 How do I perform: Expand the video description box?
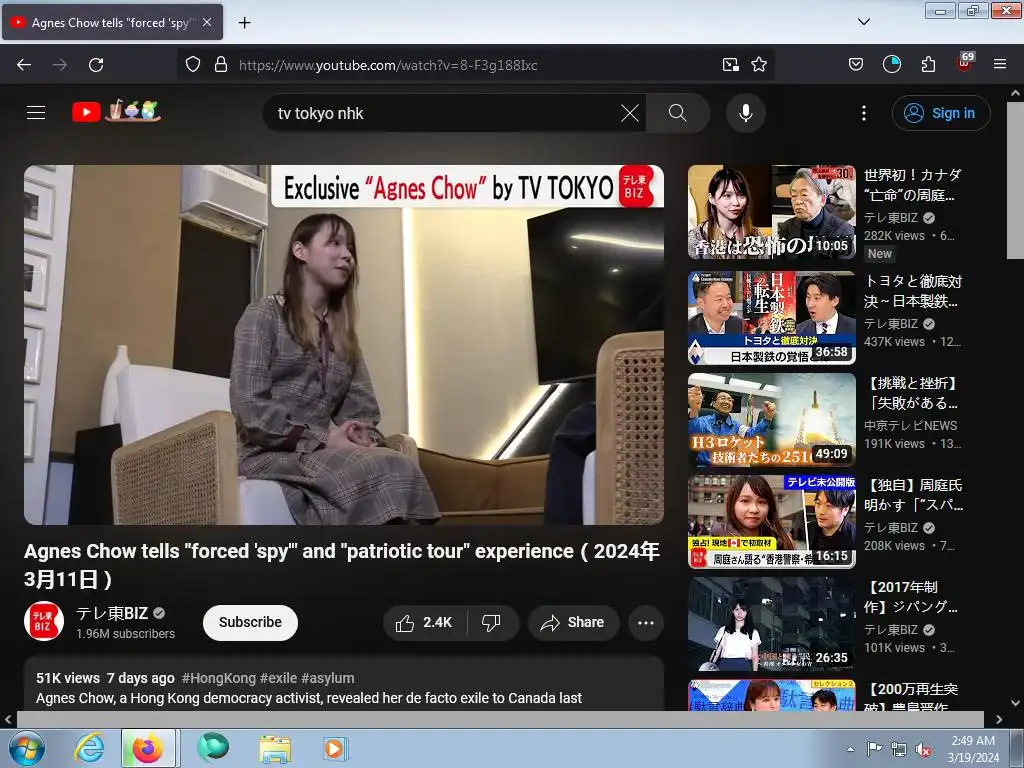tap(344, 684)
